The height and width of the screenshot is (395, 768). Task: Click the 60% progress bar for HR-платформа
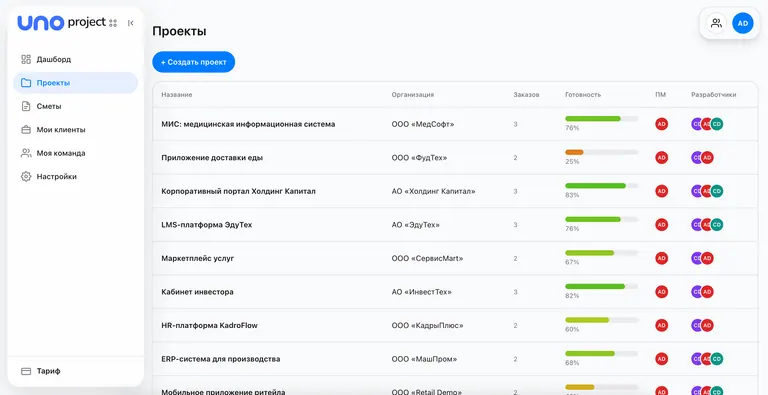coord(601,320)
